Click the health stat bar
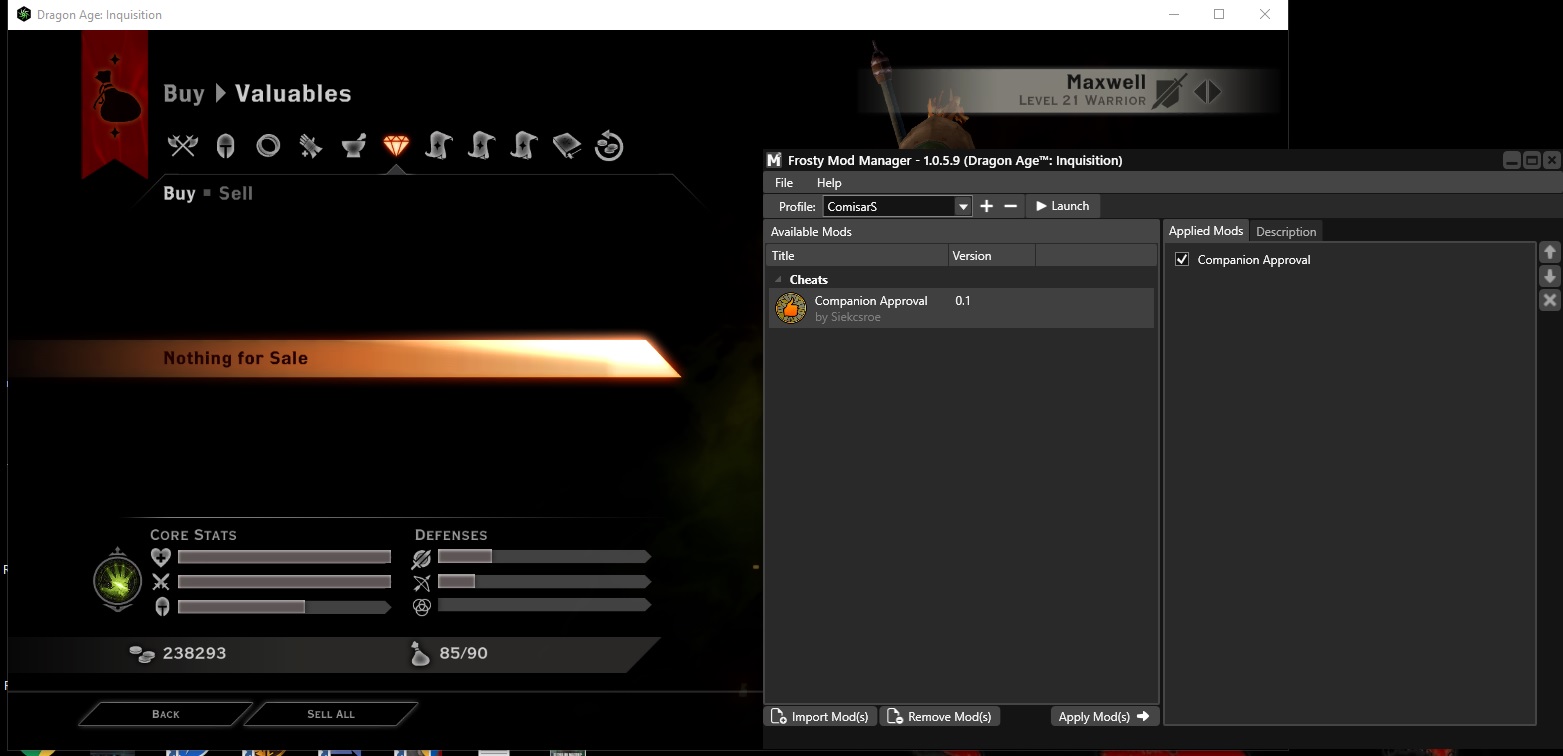 pyautogui.click(x=284, y=557)
